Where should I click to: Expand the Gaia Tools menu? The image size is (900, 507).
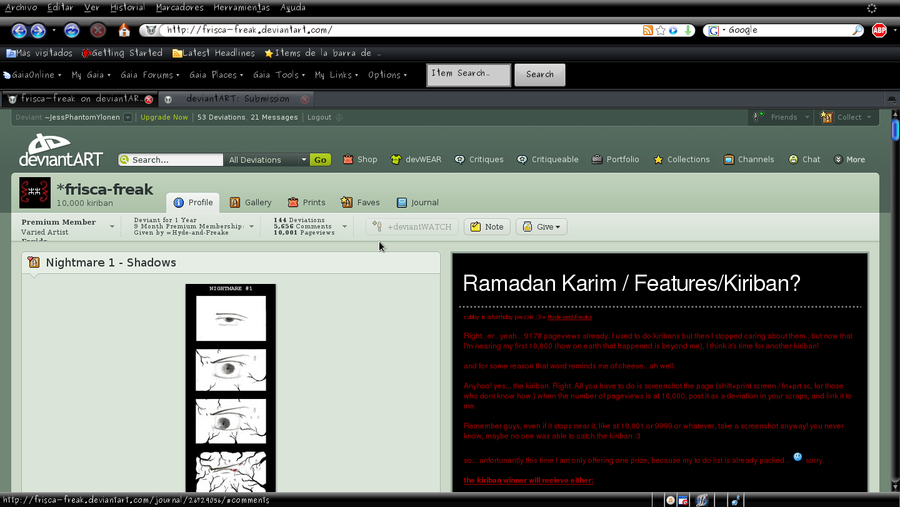(278, 75)
